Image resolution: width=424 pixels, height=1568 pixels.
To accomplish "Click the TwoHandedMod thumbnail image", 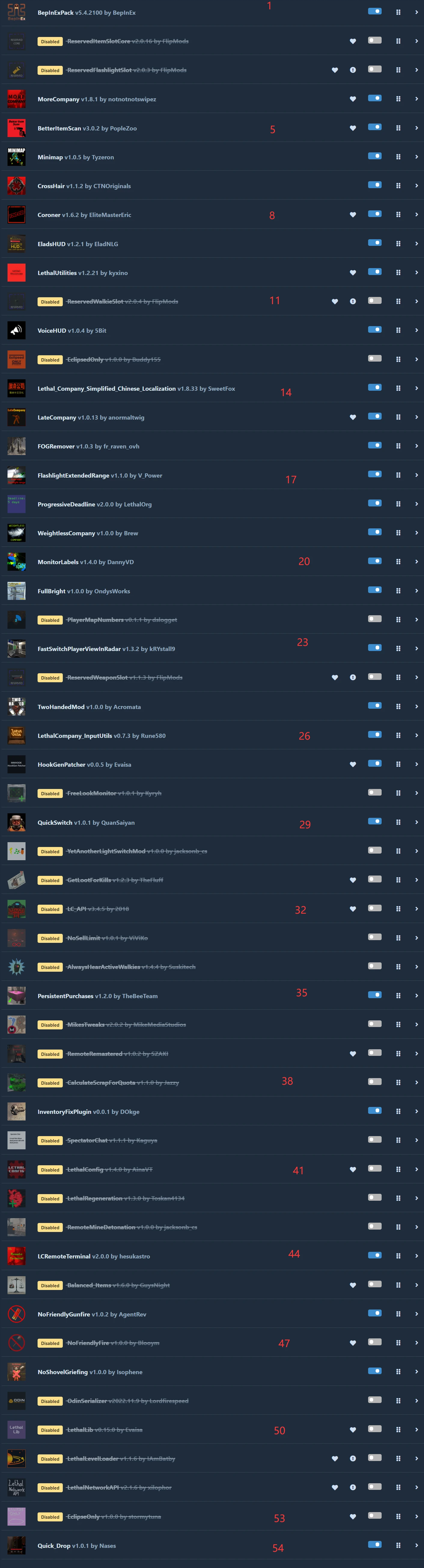I will 16,707.
